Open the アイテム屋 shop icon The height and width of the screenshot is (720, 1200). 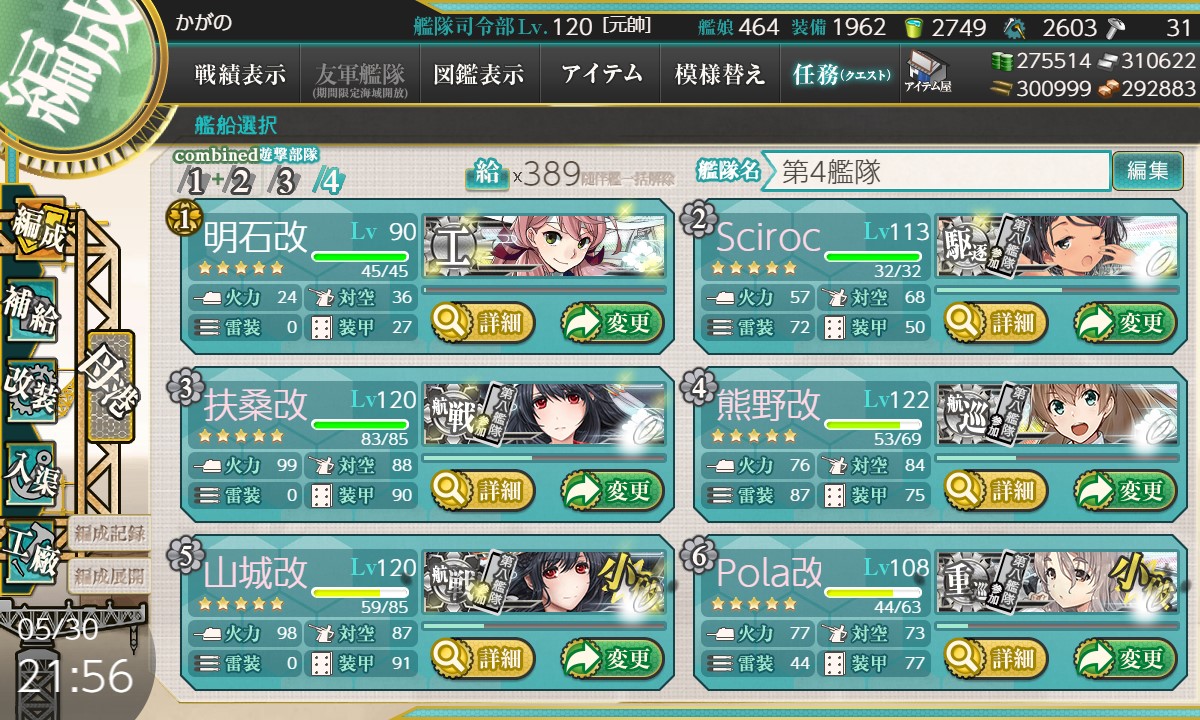(x=928, y=71)
